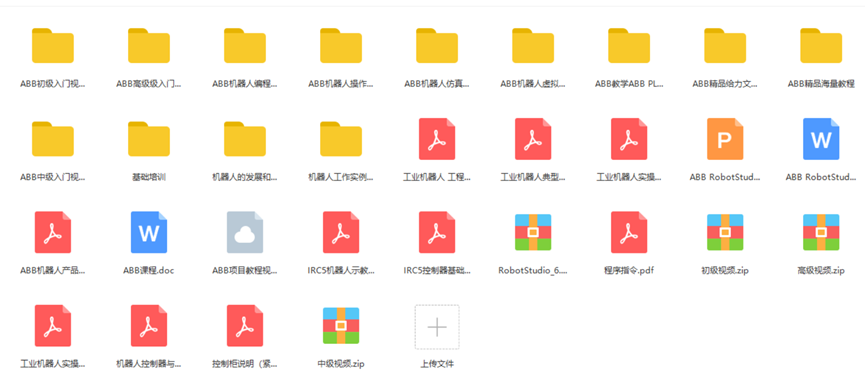The width and height of the screenshot is (865, 381).
Task: Open the ABB RobotStudio Word document
Action: coord(821,139)
